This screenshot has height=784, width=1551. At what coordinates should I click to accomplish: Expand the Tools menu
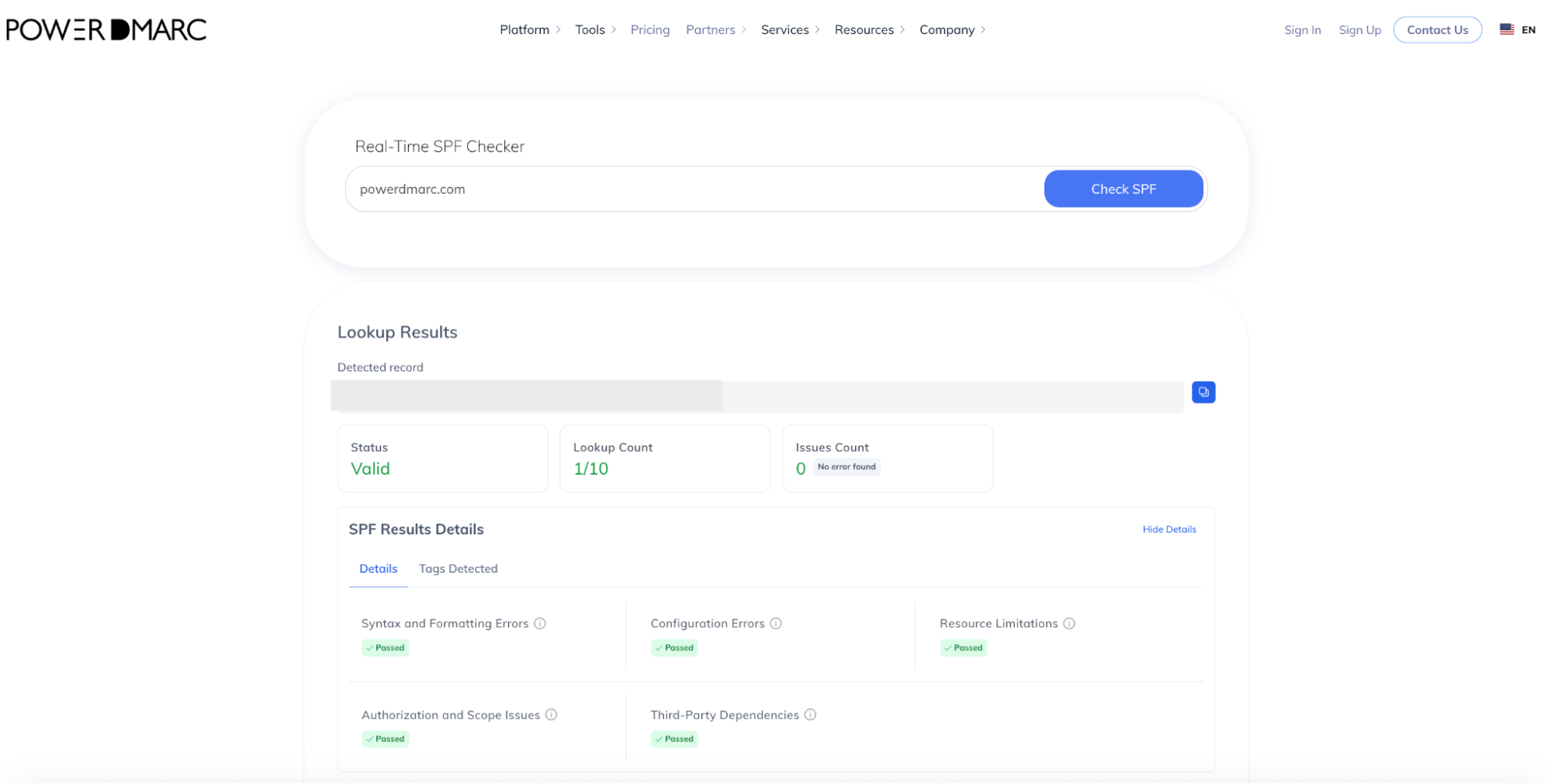(595, 29)
